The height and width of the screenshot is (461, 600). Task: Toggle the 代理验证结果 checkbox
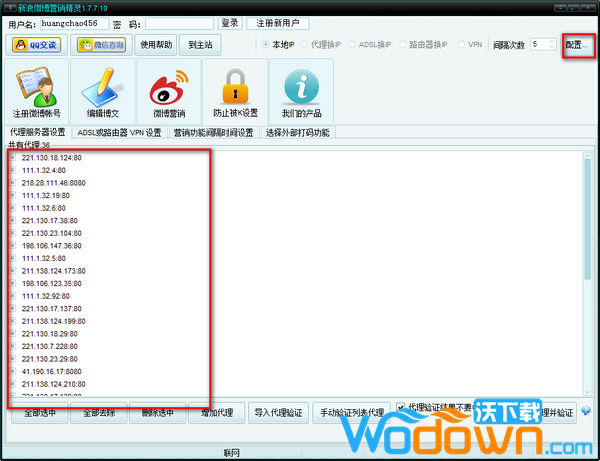(x=400, y=408)
